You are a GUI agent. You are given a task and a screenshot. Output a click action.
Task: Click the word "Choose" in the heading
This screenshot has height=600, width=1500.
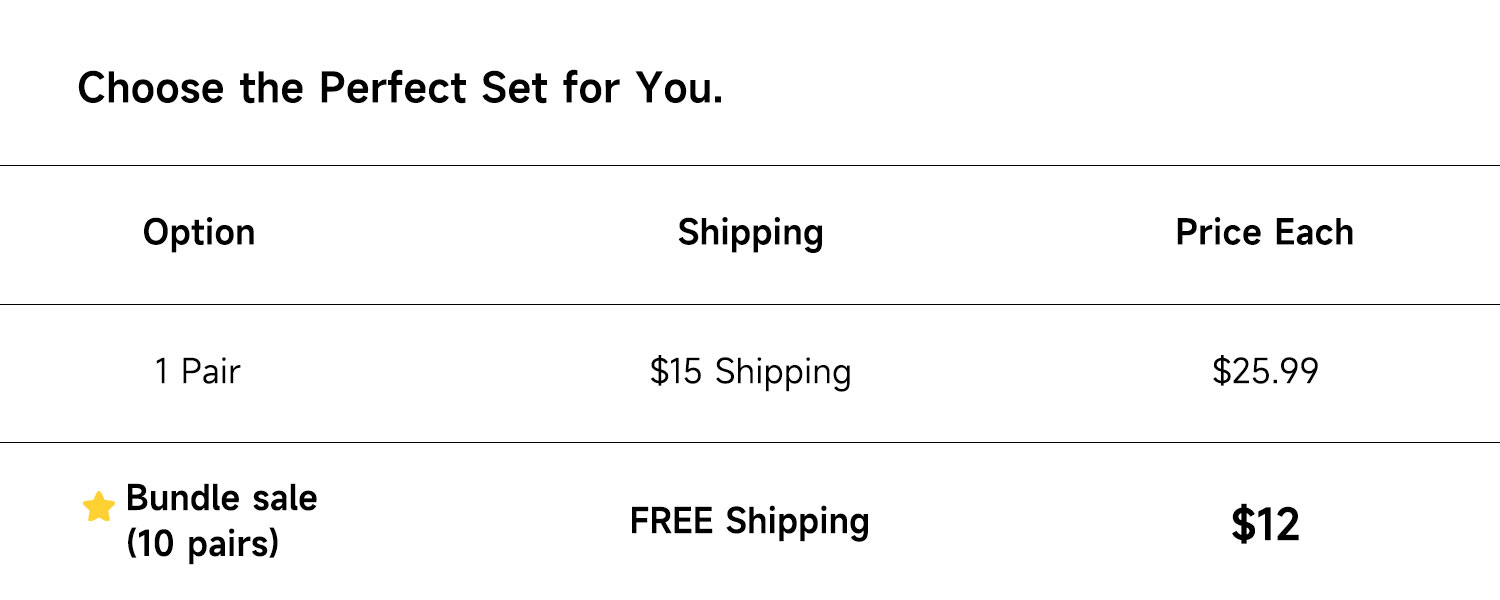151,89
